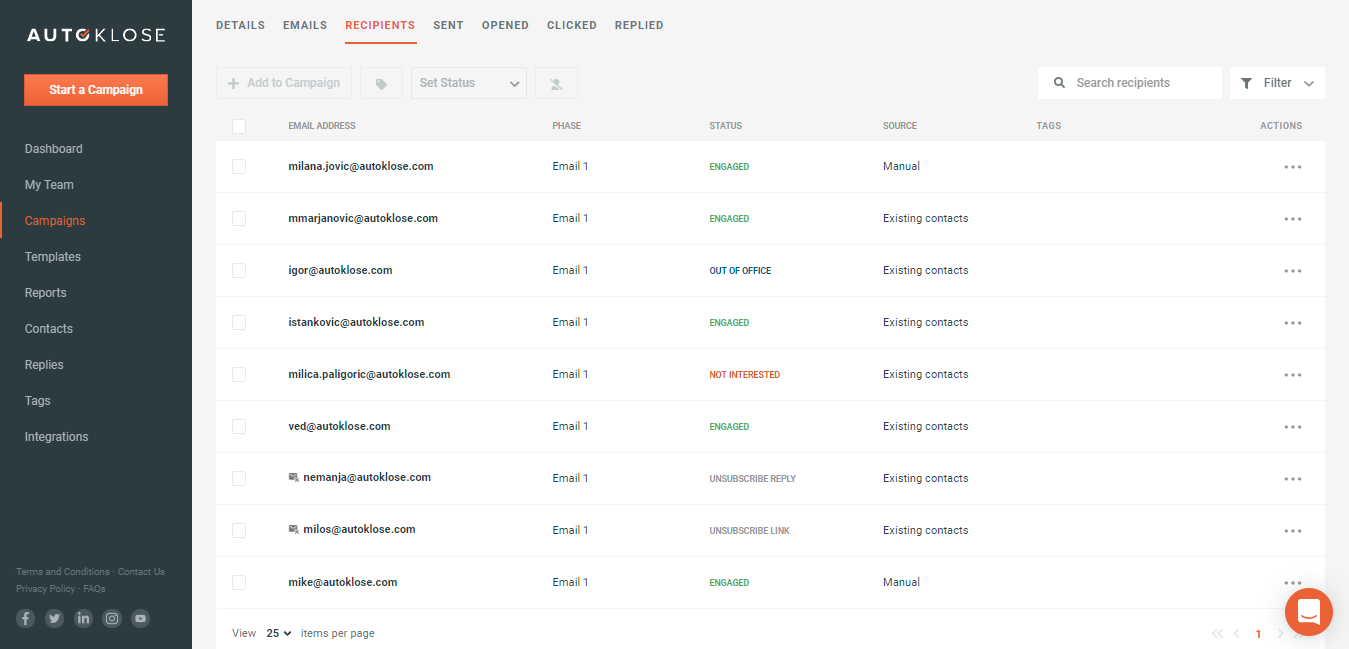Screen dimensions: 1349x649
Task: Open the Facebook social icon
Action: [26, 618]
